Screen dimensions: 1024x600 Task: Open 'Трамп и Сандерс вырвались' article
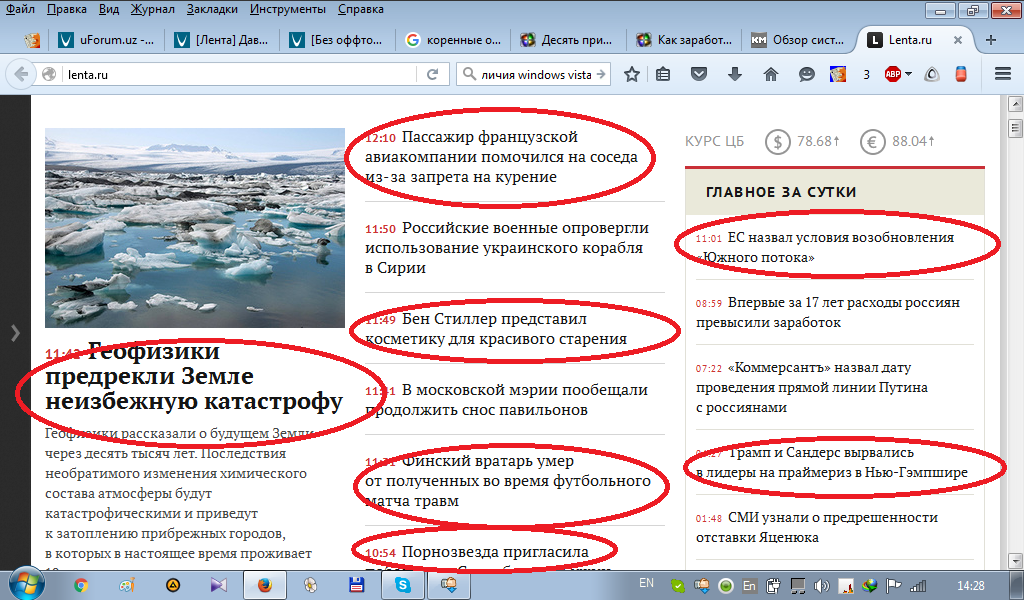point(831,462)
